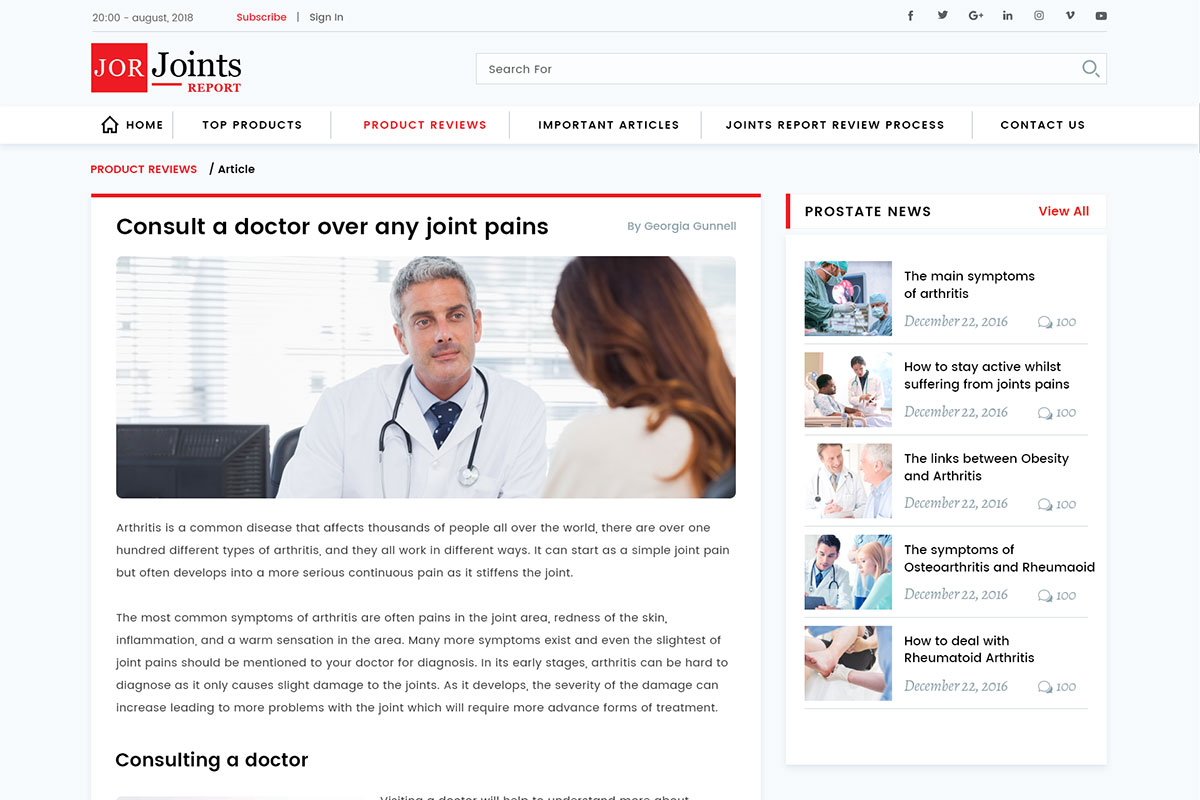Open the CONTACT US menu item
This screenshot has height=800, width=1200.
pos(1042,125)
